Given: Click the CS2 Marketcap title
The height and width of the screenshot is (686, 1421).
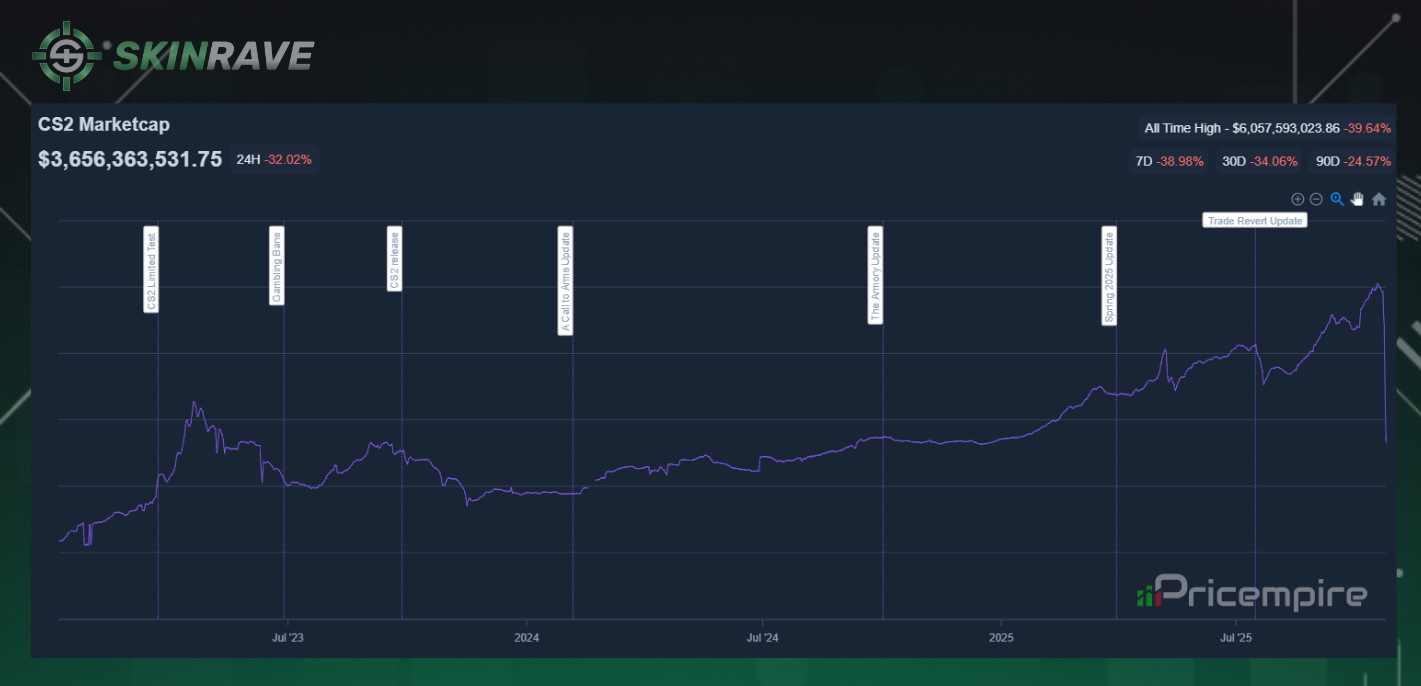Looking at the screenshot, I should pos(104,125).
